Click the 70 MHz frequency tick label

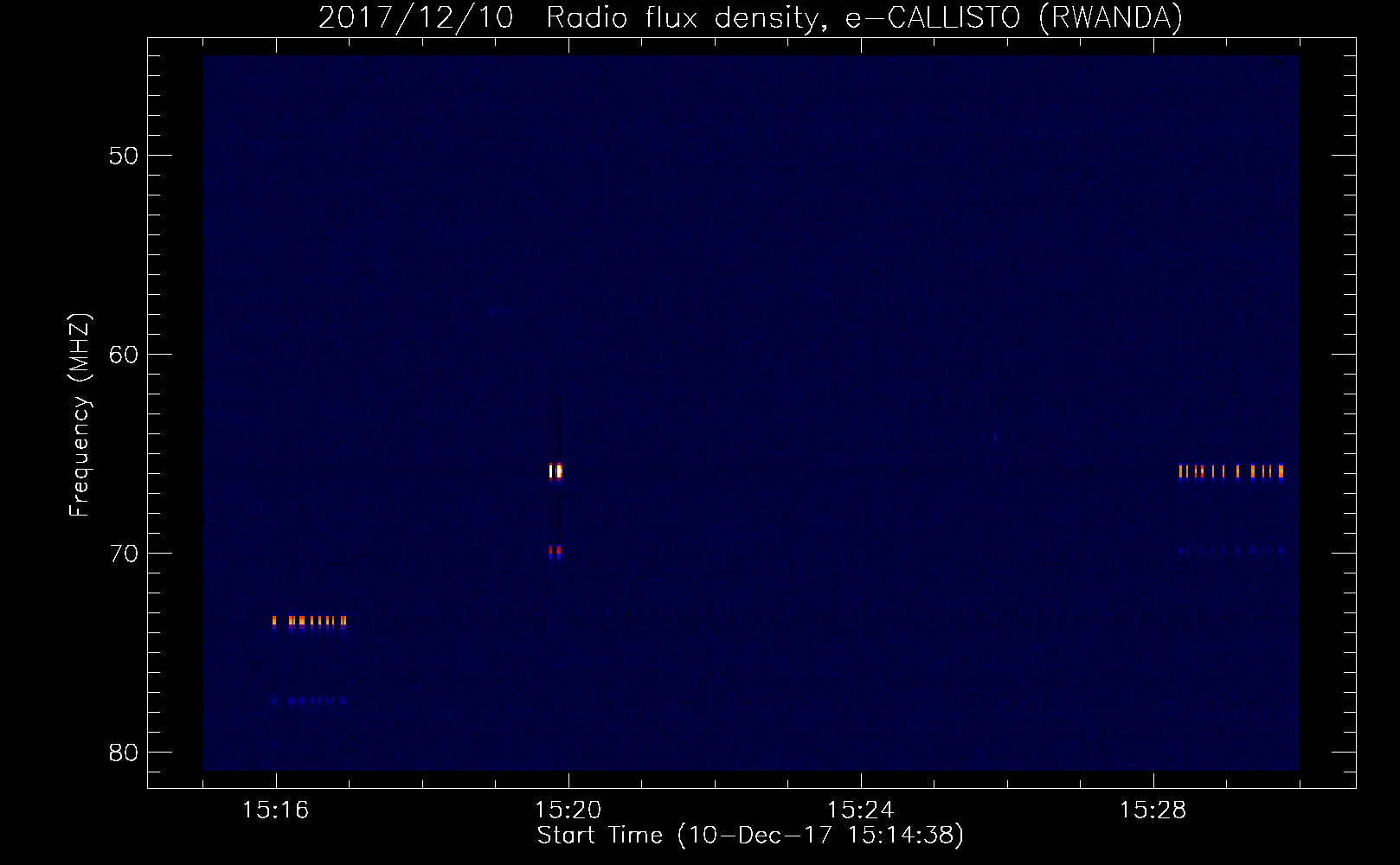(124, 554)
